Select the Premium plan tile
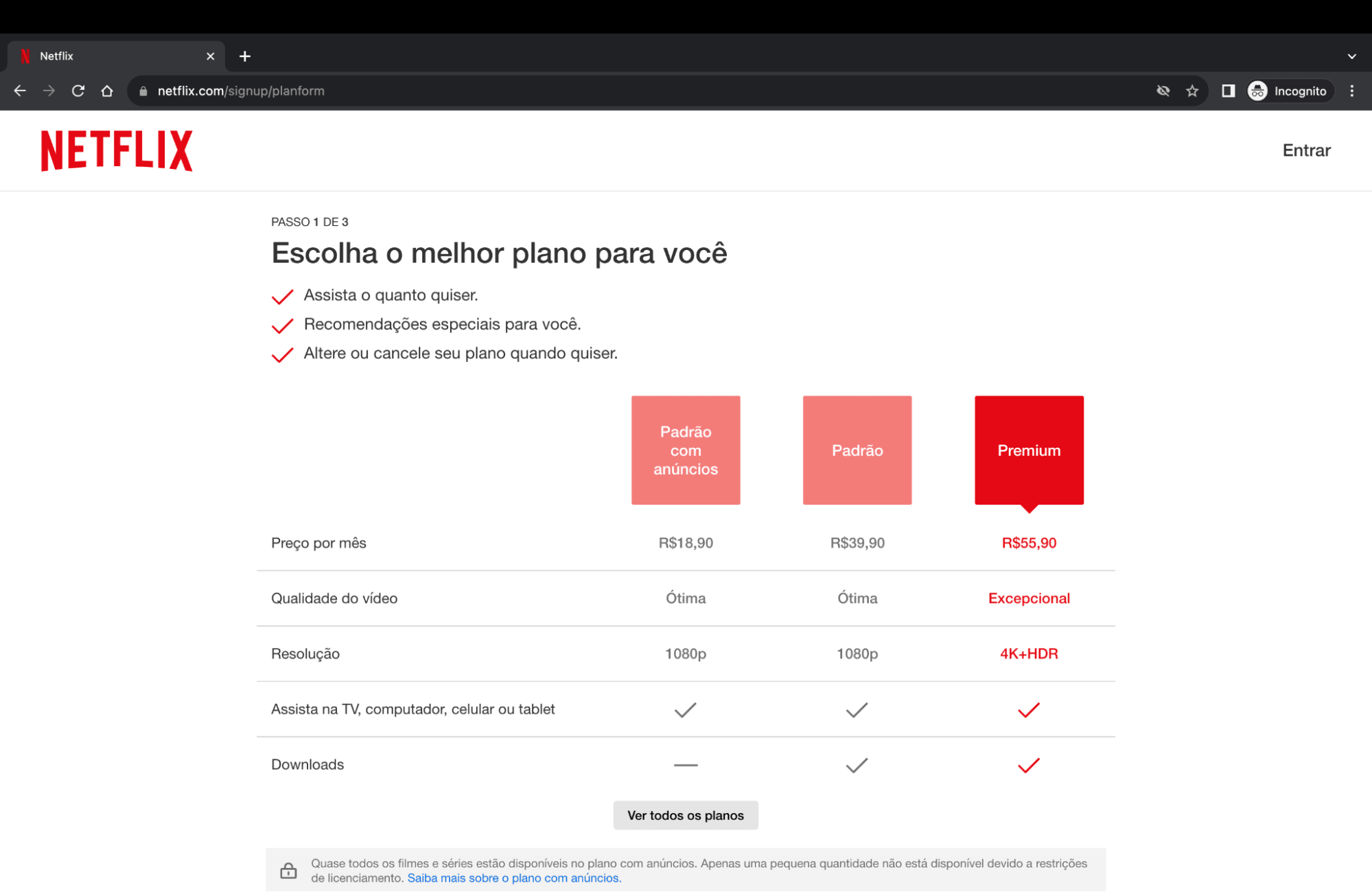1372x892 pixels. [x=1028, y=450]
